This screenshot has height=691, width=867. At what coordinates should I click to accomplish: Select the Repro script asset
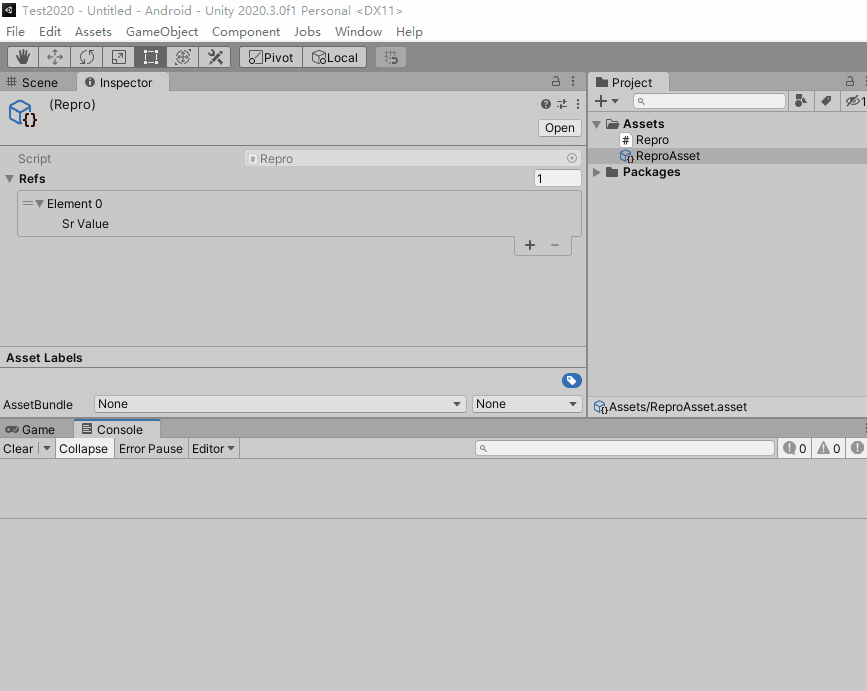point(645,140)
